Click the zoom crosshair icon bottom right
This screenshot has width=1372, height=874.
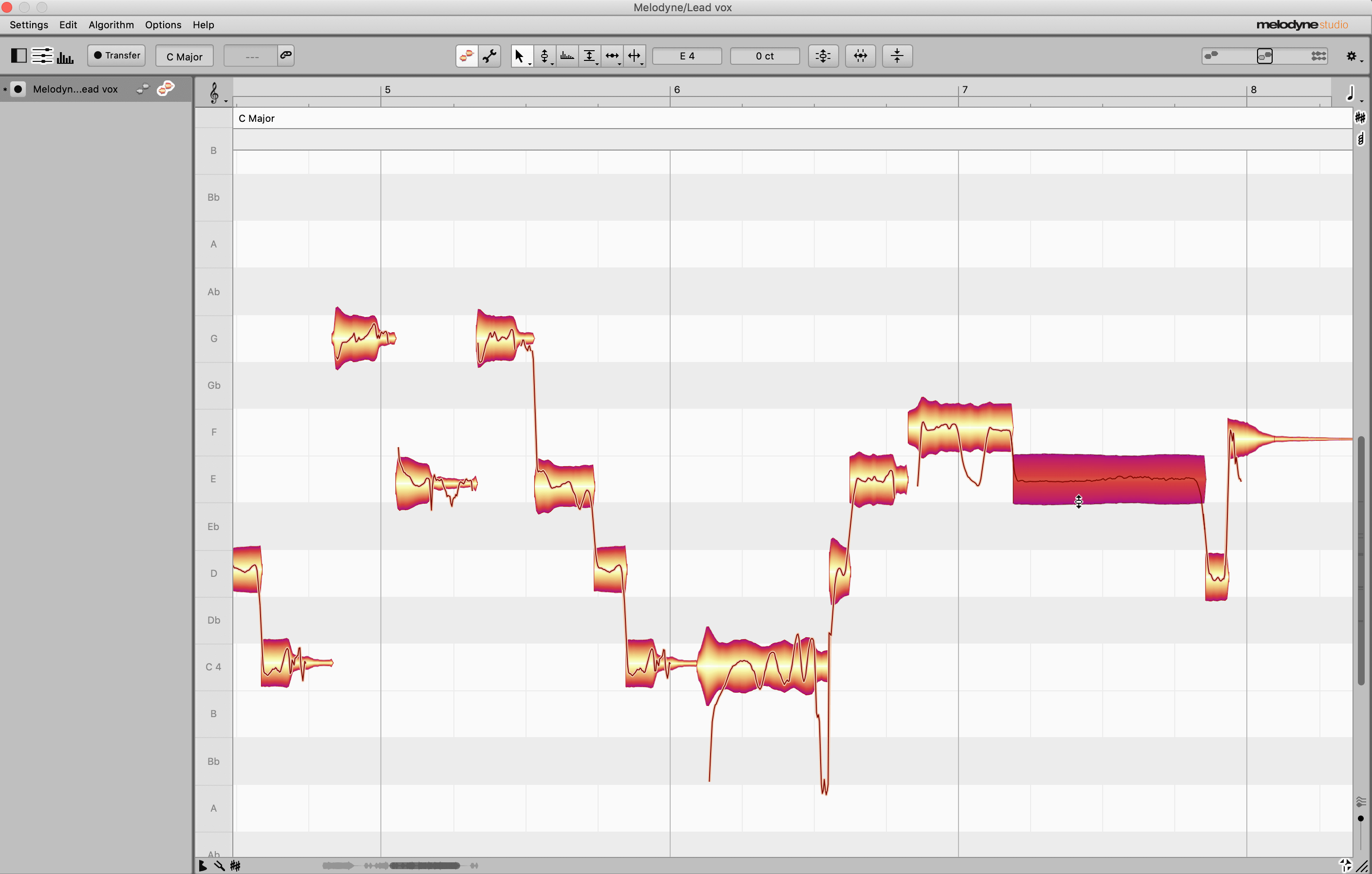[1345, 865]
